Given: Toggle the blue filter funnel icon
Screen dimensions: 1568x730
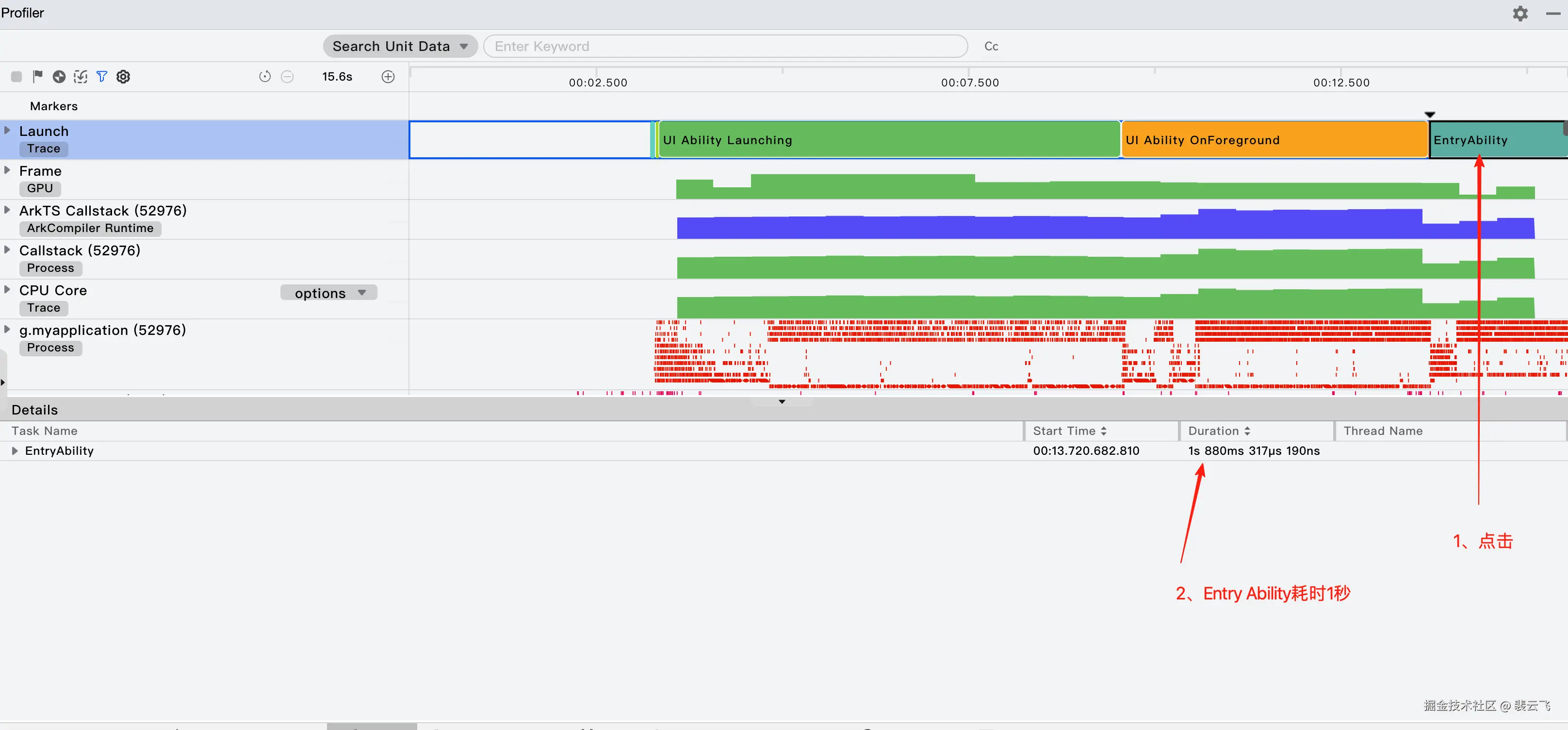Looking at the screenshot, I should tap(102, 77).
